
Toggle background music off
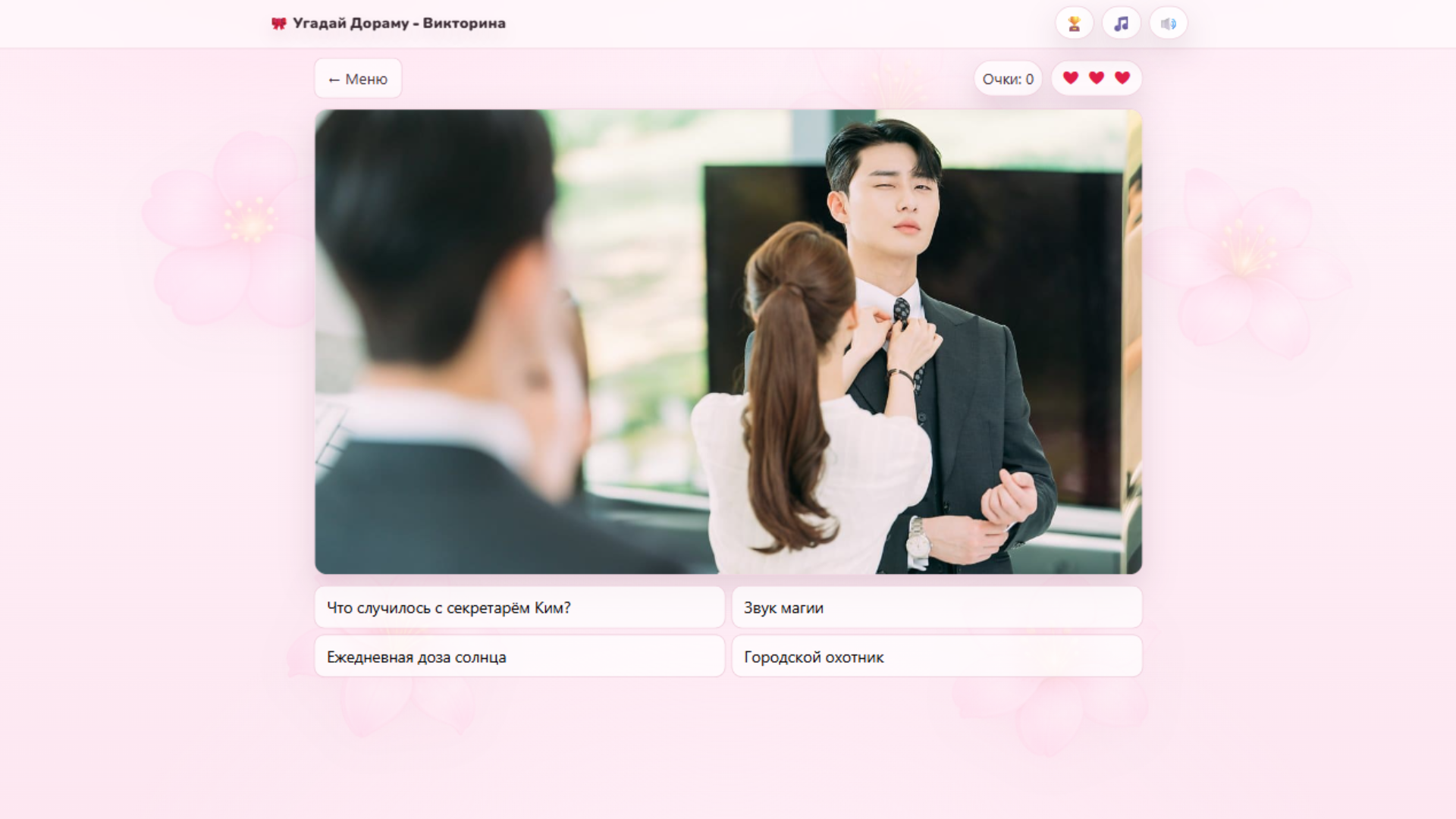[1120, 23]
